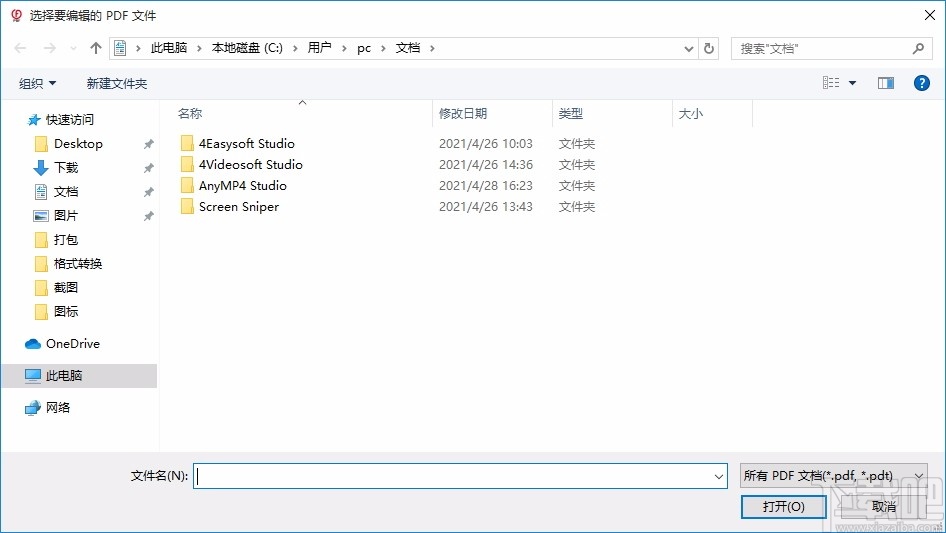This screenshot has height=533, width=946.
Task: Open more view options dropdown arrow
Action: (852, 83)
